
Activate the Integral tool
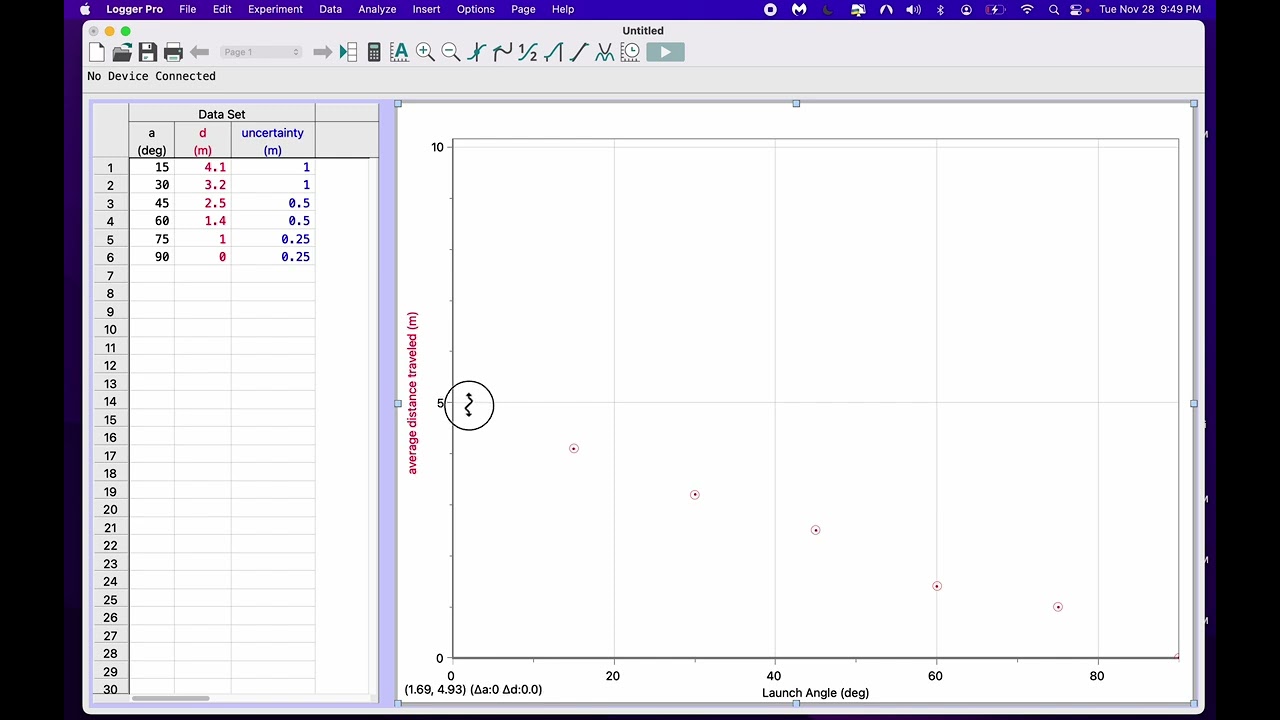(x=553, y=52)
